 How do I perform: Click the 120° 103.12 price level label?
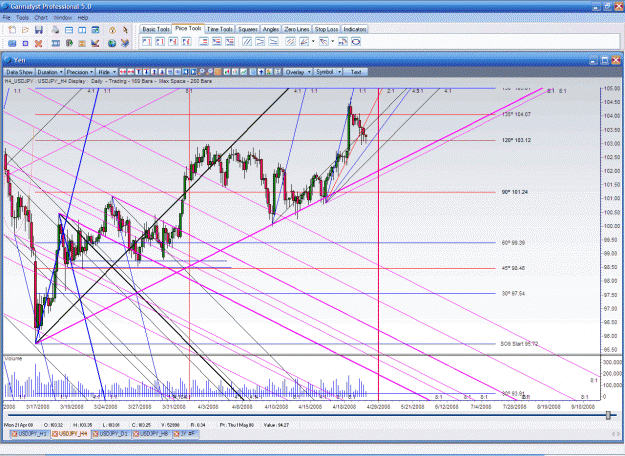[x=516, y=140]
